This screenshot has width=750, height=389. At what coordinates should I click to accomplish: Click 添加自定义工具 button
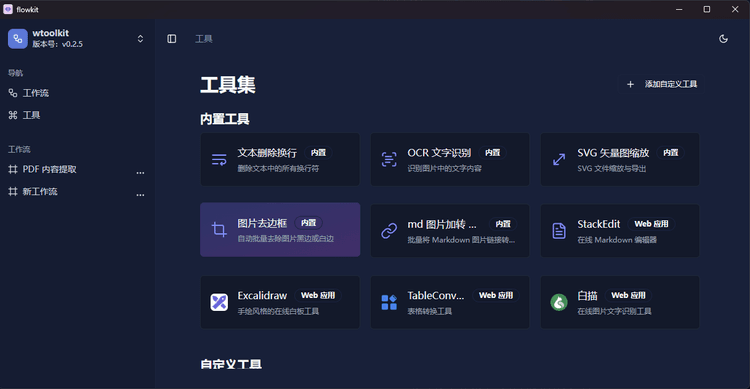click(662, 84)
